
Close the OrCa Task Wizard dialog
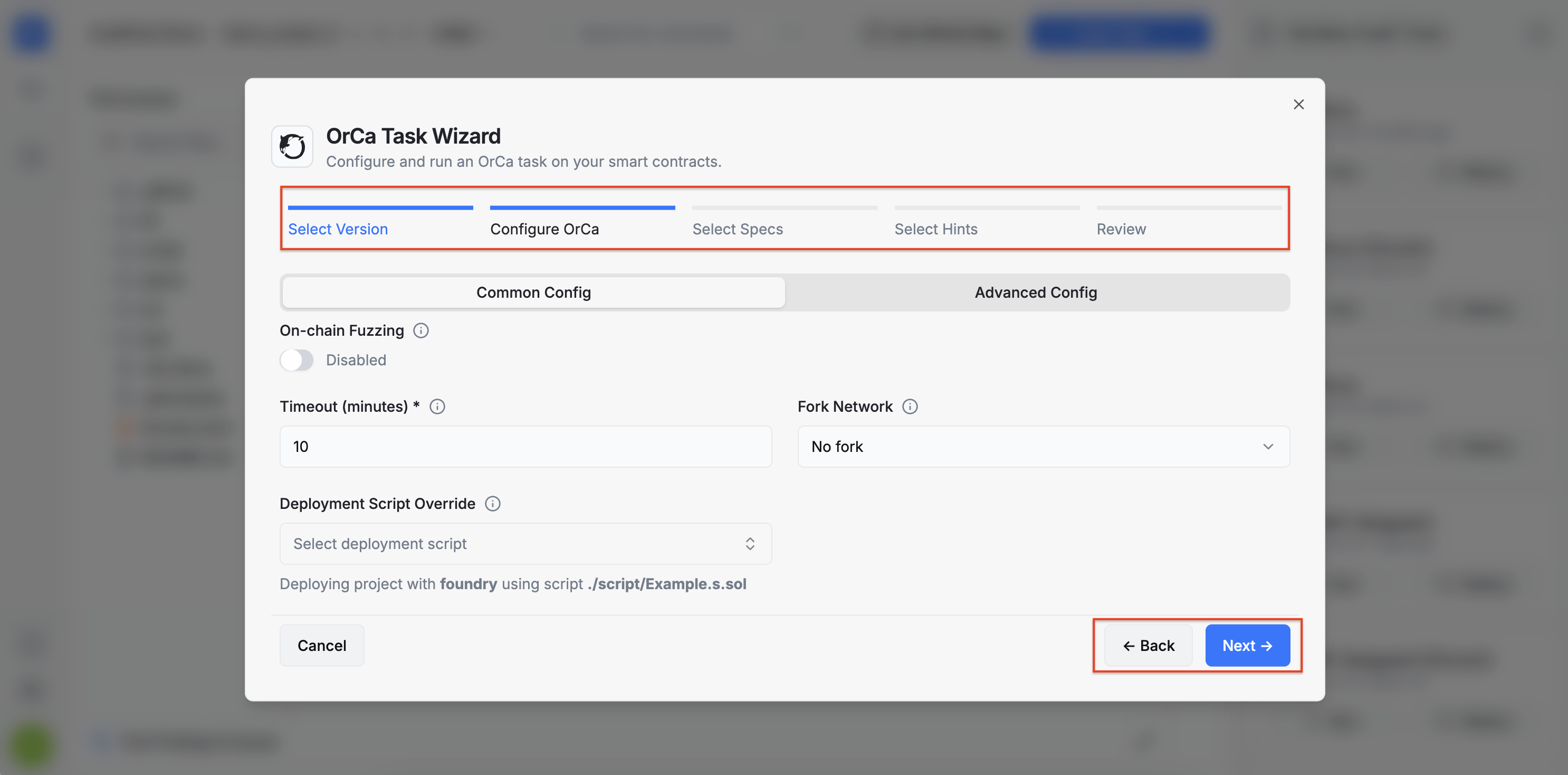[1298, 105]
